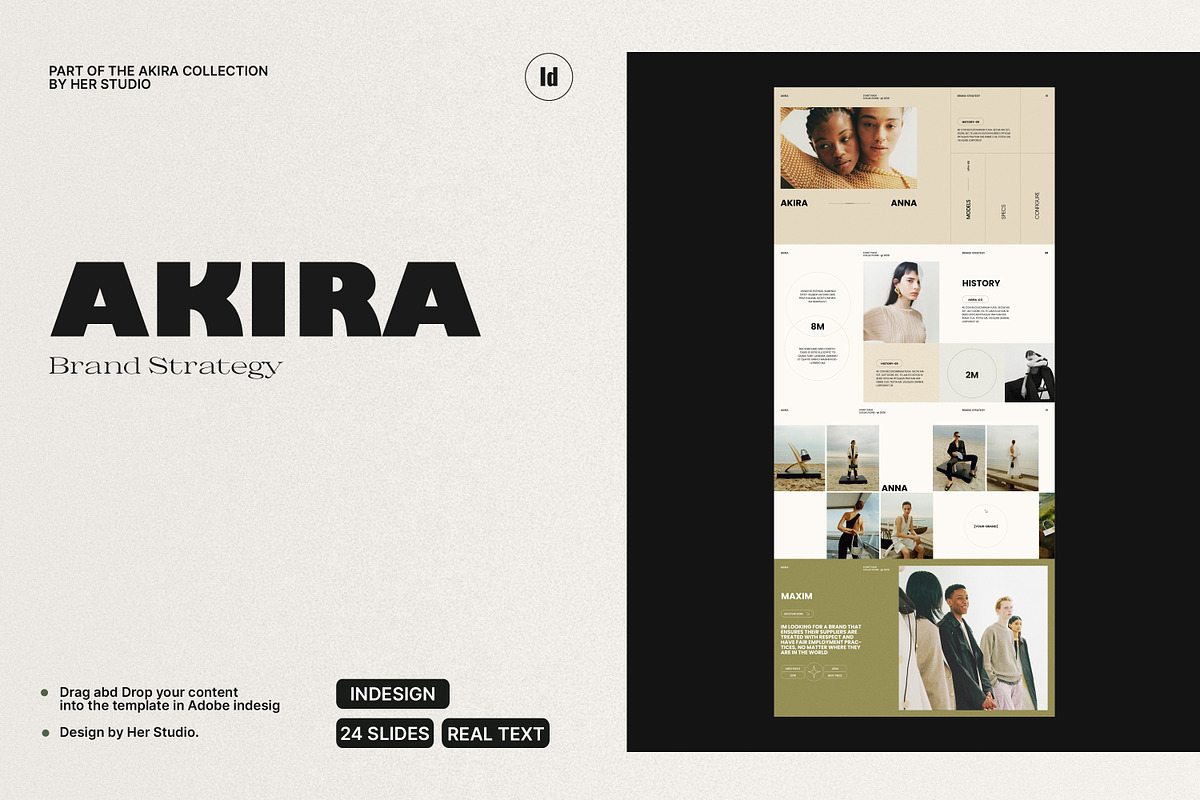Viewport: 1200px width, 800px height.
Task: Select the vertical SPECS tab
Action: (1003, 211)
